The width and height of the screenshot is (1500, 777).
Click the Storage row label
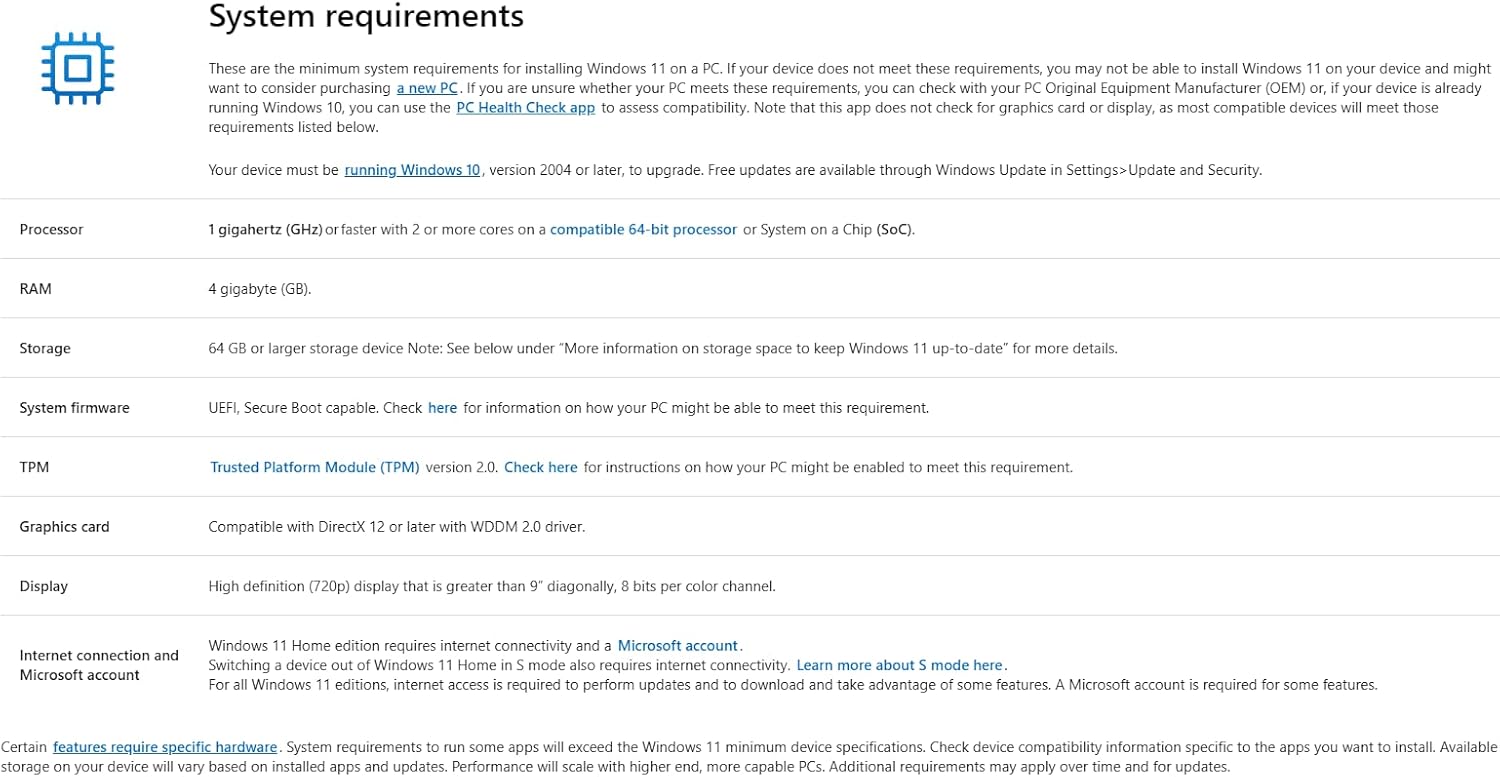[x=45, y=348]
